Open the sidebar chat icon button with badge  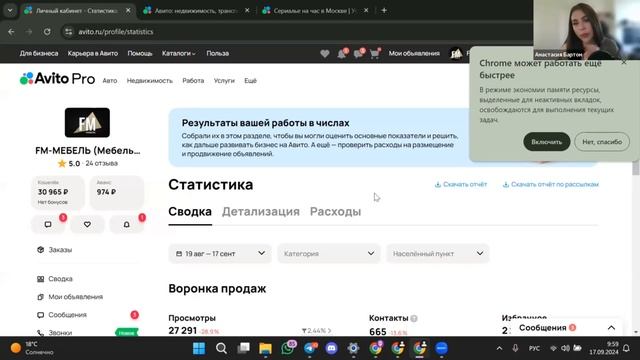pos(48,224)
